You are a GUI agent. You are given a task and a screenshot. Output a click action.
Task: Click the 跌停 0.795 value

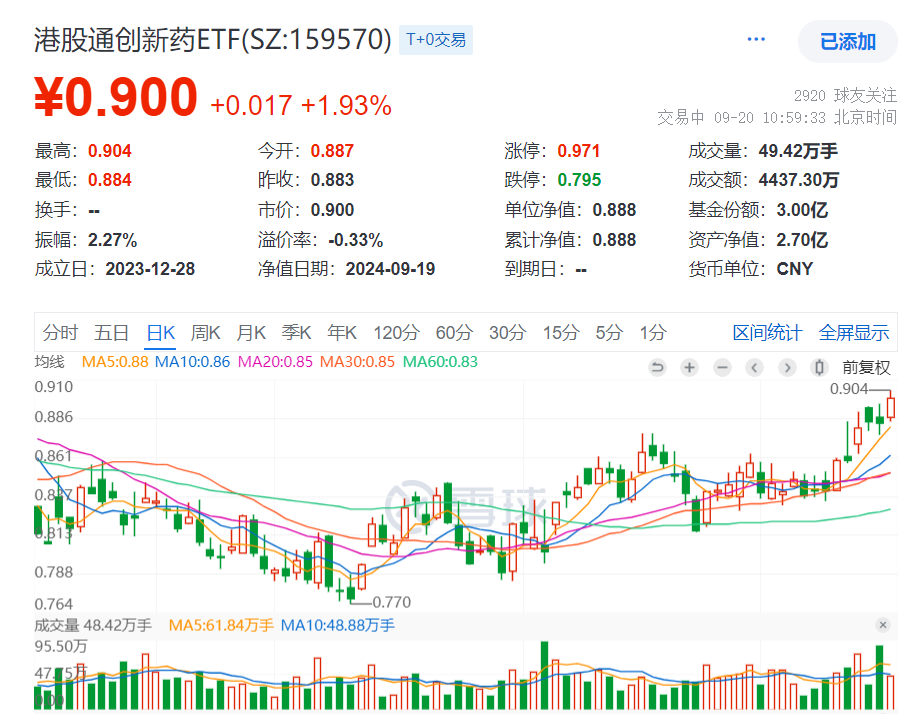pyautogui.click(x=578, y=180)
